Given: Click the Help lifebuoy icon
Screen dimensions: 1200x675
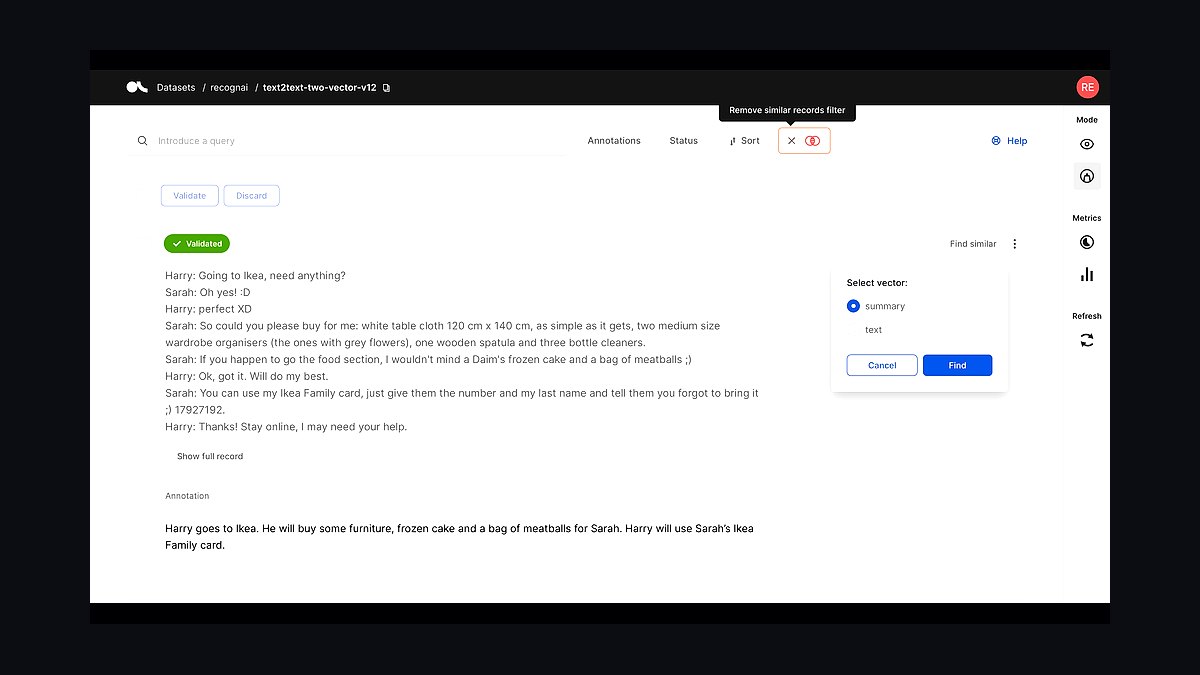Looking at the screenshot, I should coord(996,141).
